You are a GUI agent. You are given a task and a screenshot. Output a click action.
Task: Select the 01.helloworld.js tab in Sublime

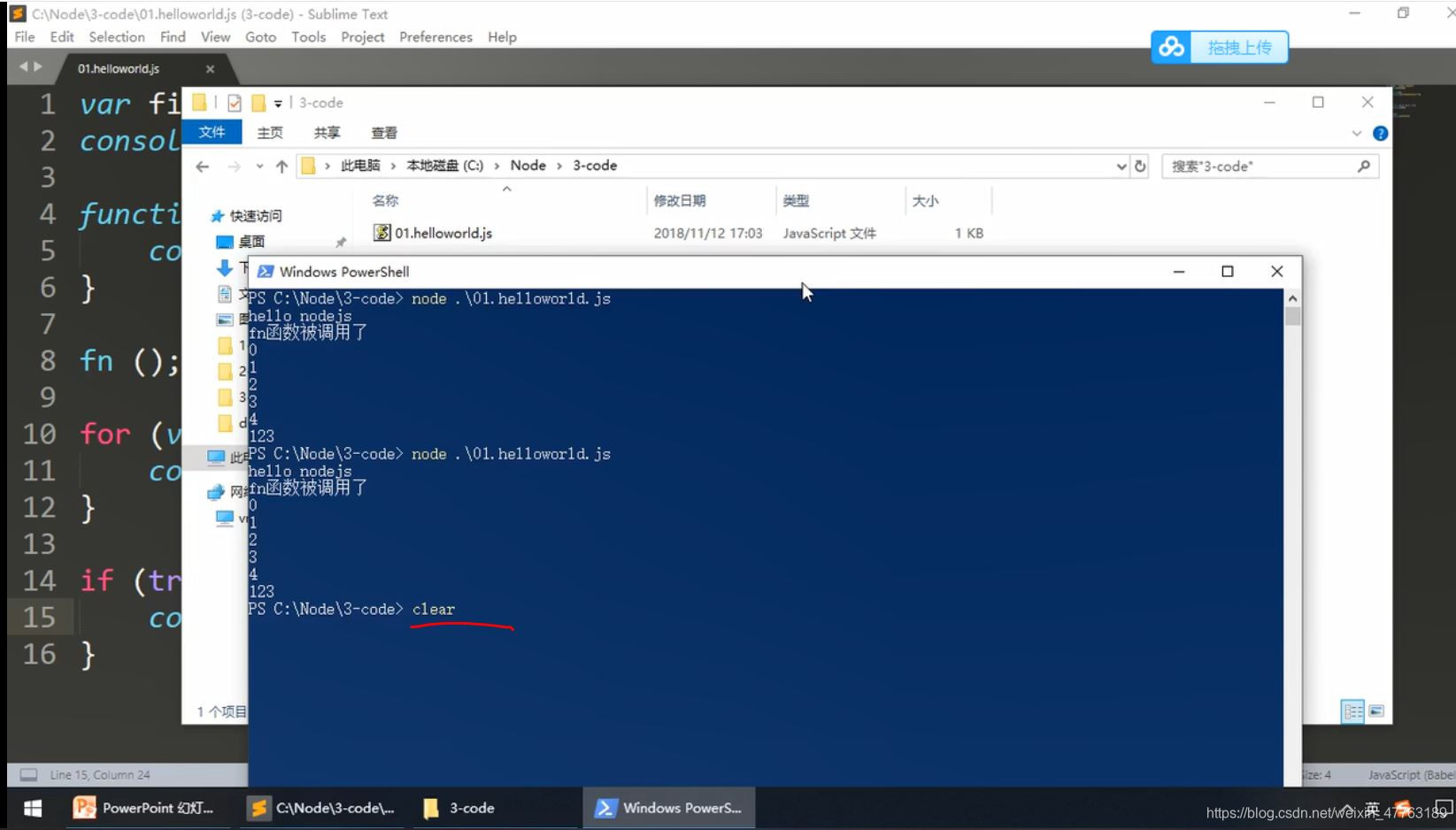[119, 68]
